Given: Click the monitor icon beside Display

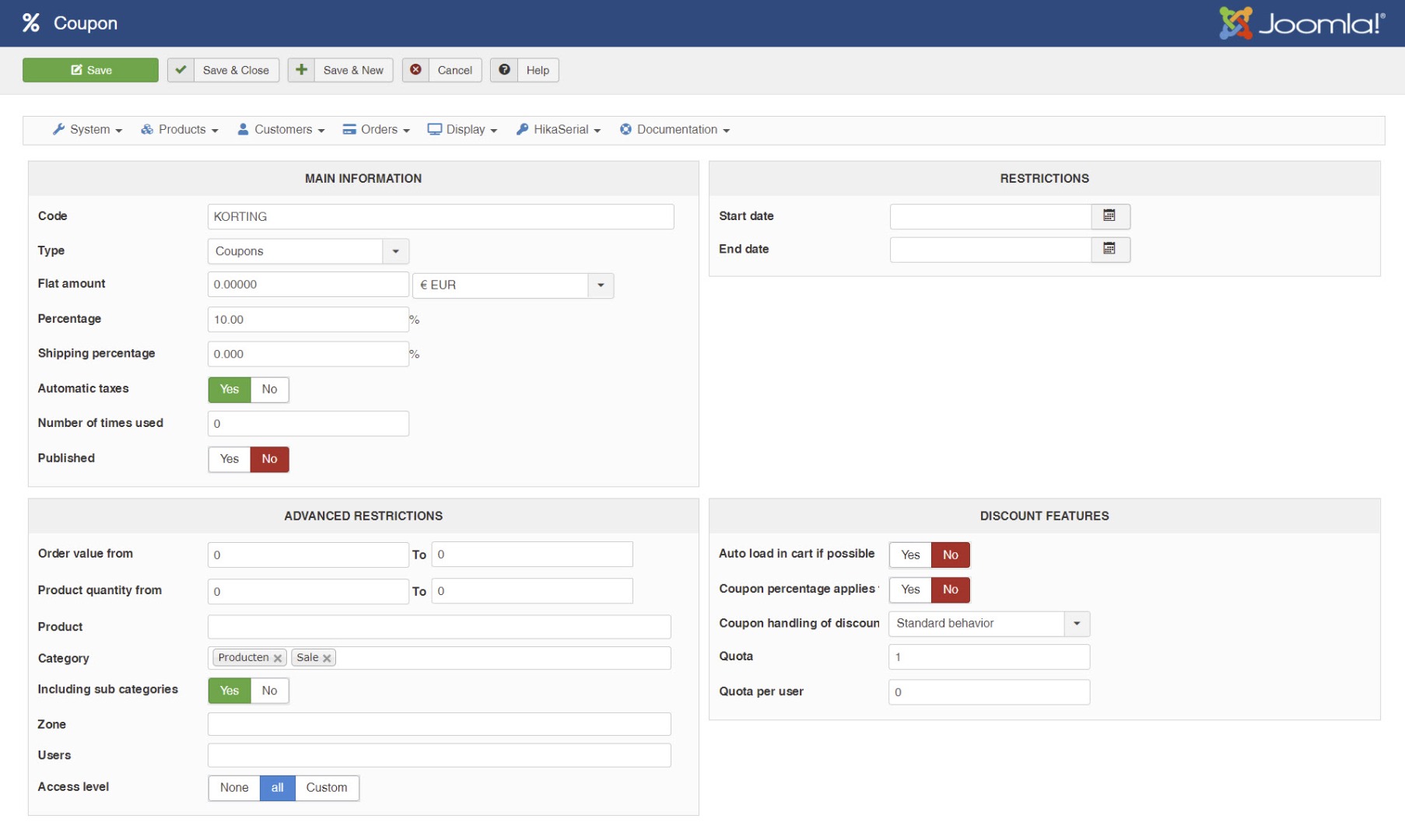Looking at the screenshot, I should point(435,130).
